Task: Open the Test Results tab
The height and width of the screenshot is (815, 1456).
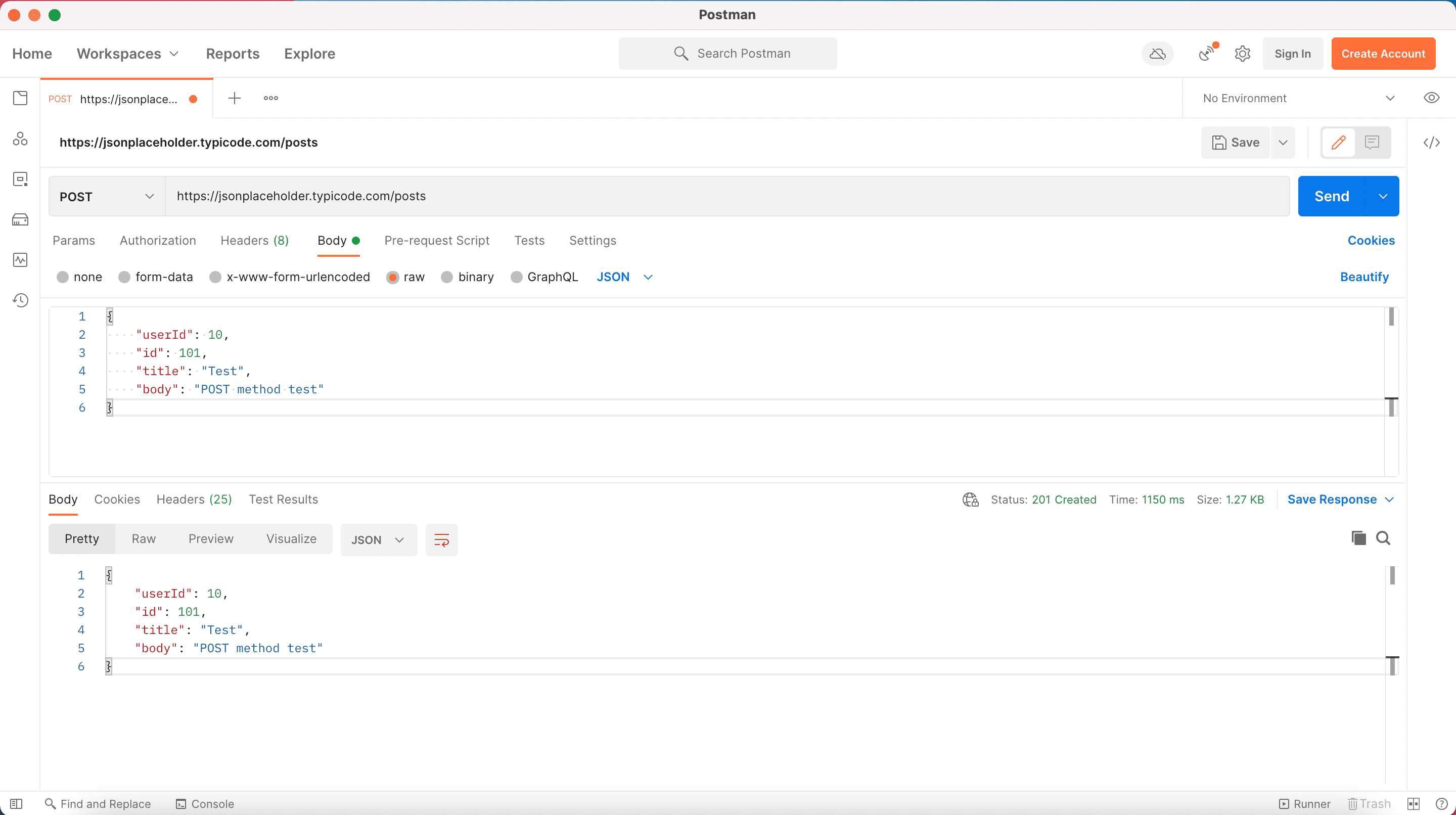Action: 283,500
